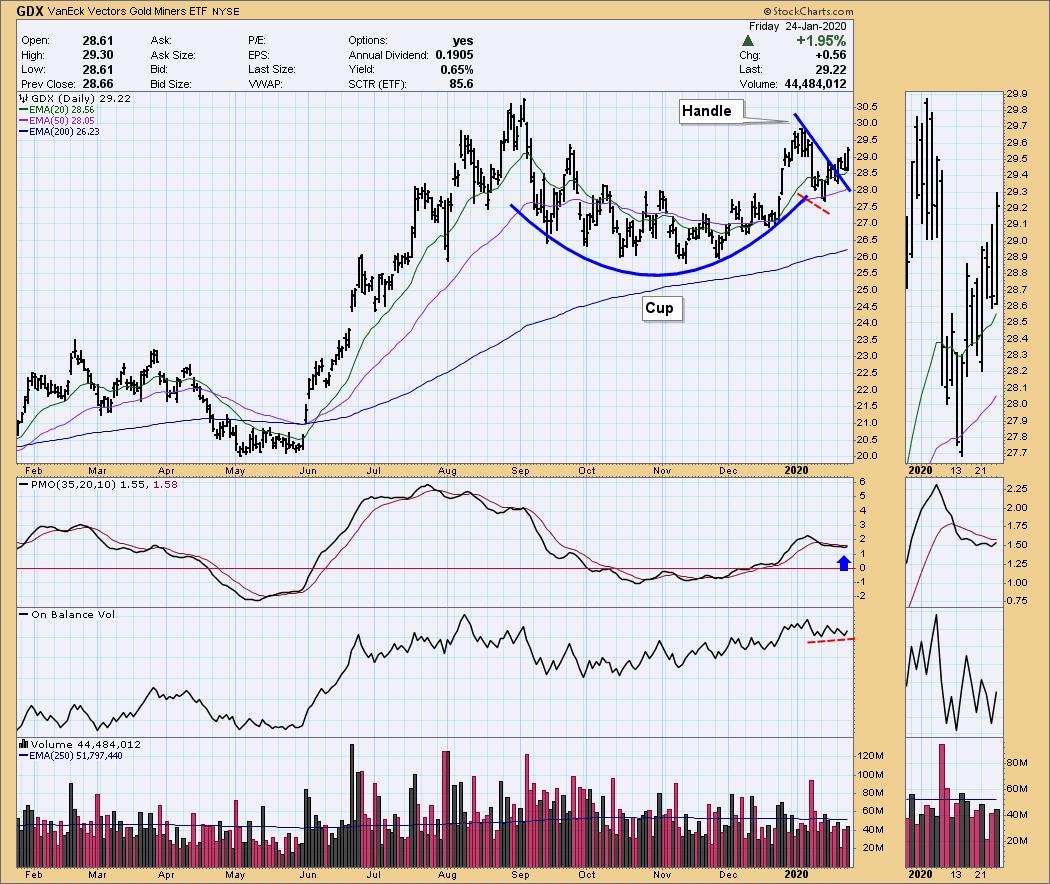Screen dimensions: 1050x884
Task: Select the Handle annotation label
Action: pos(707,111)
